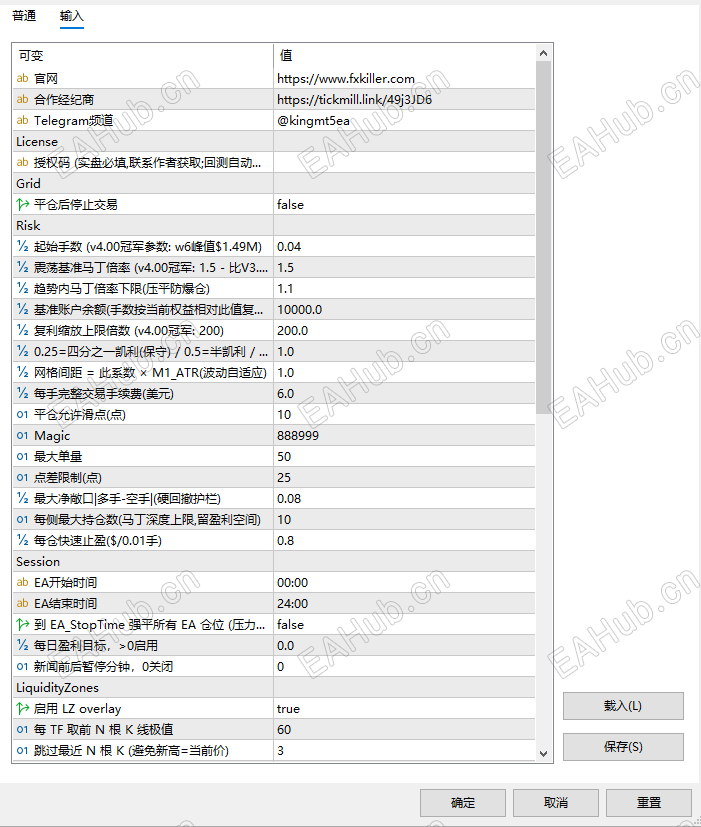Click the boolean icon beside 到 EA_StopTime 强平
The width and height of the screenshot is (701, 827).
click(x=22, y=624)
